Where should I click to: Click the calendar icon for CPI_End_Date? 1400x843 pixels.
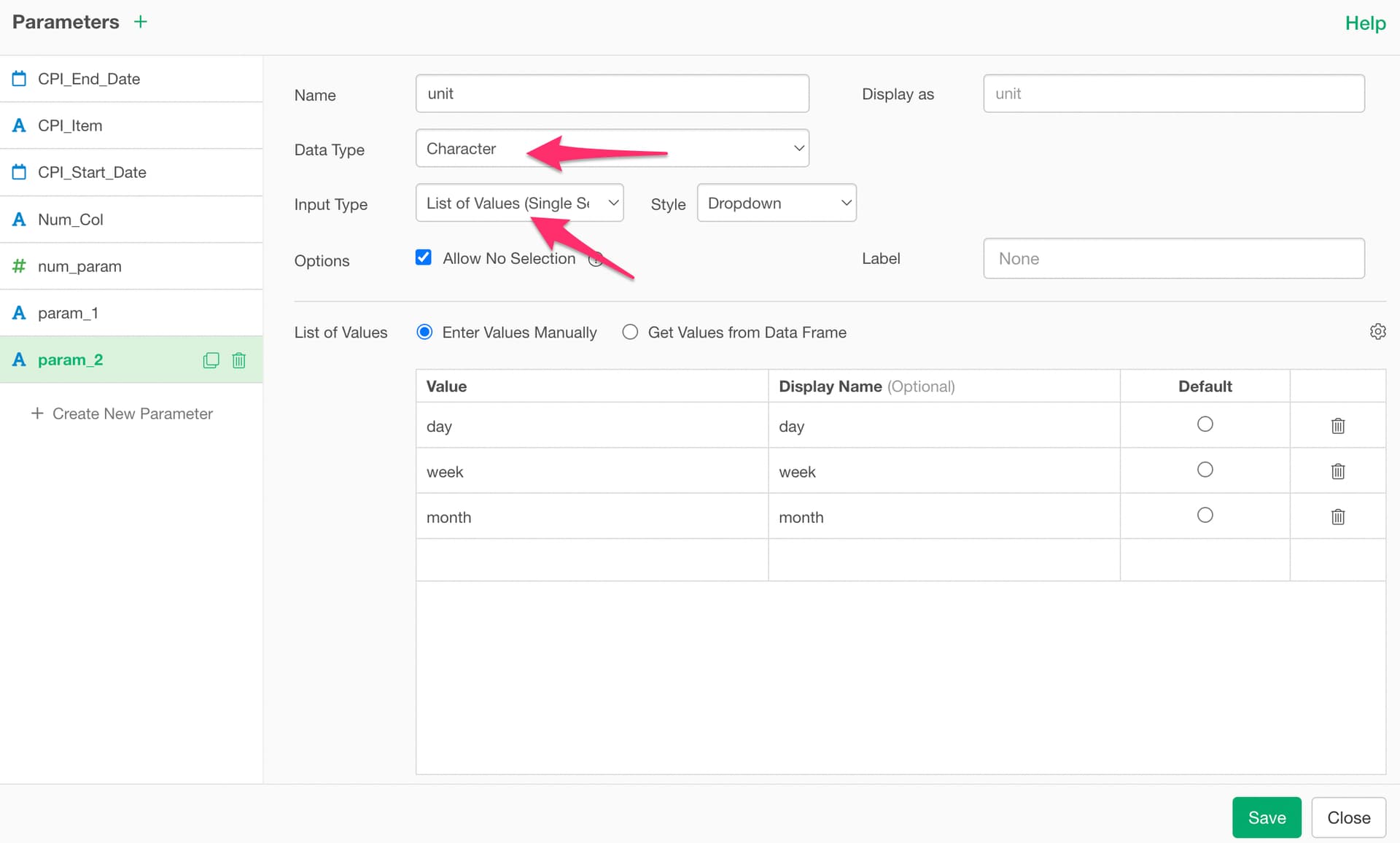pos(19,78)
